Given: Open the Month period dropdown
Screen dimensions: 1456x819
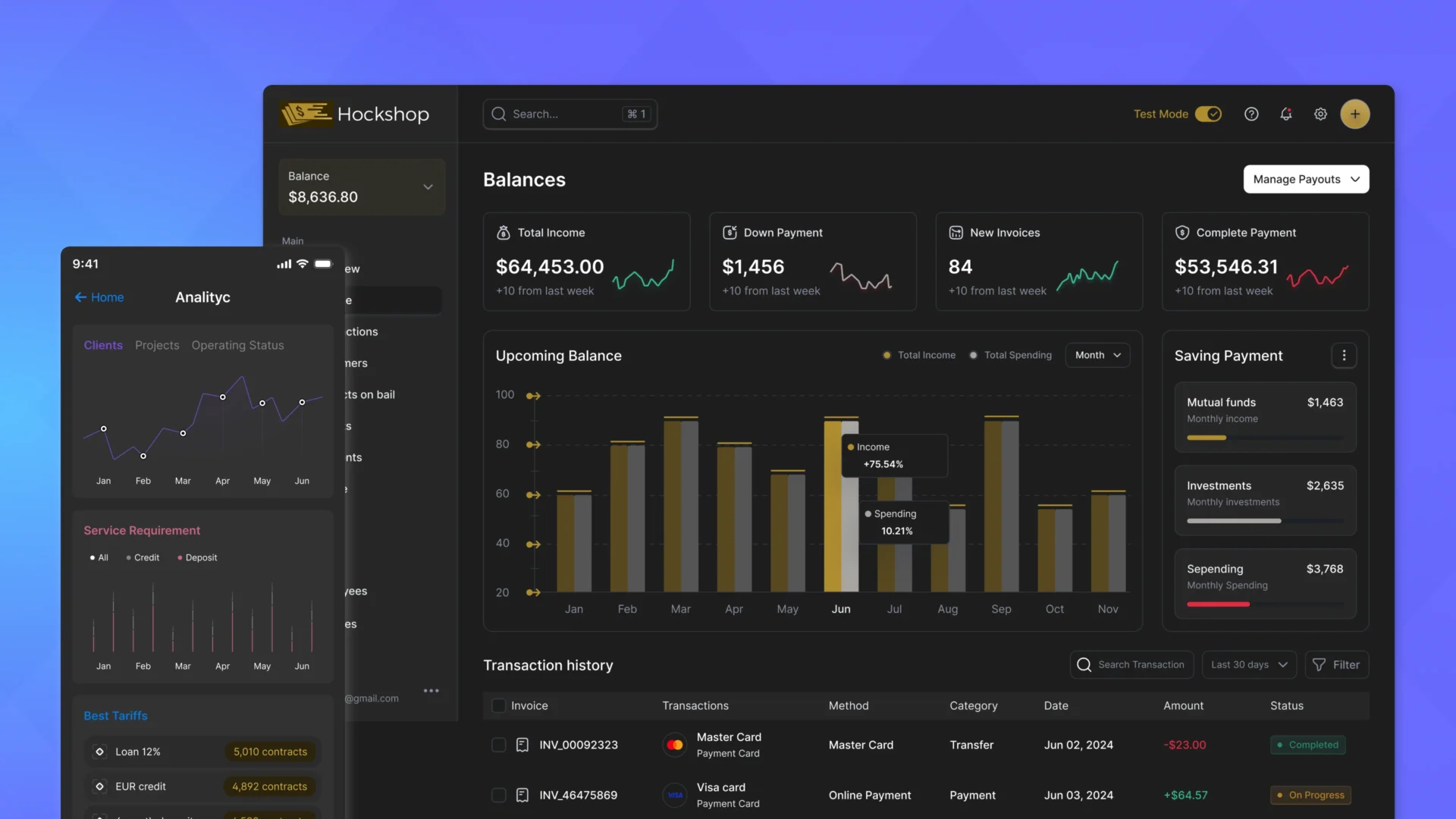Looking at the screenshot, I should point(1097,355).
